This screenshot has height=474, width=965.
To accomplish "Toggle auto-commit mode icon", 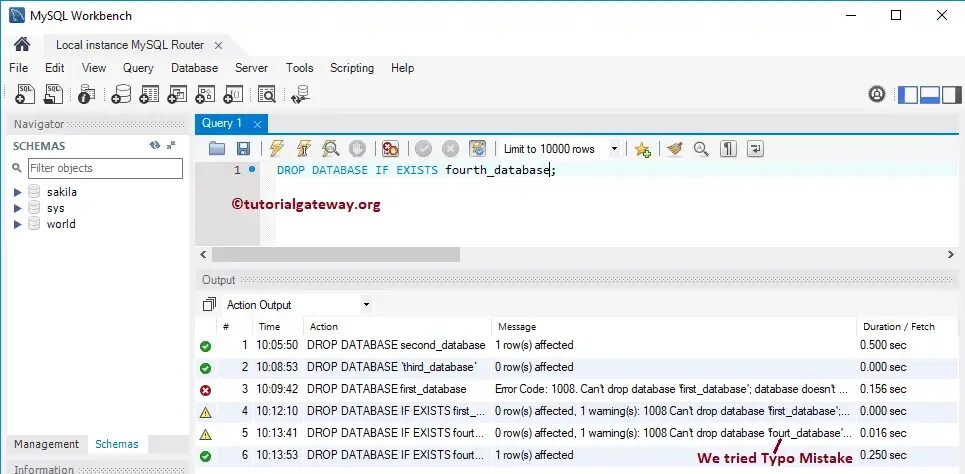I will 478,148.
